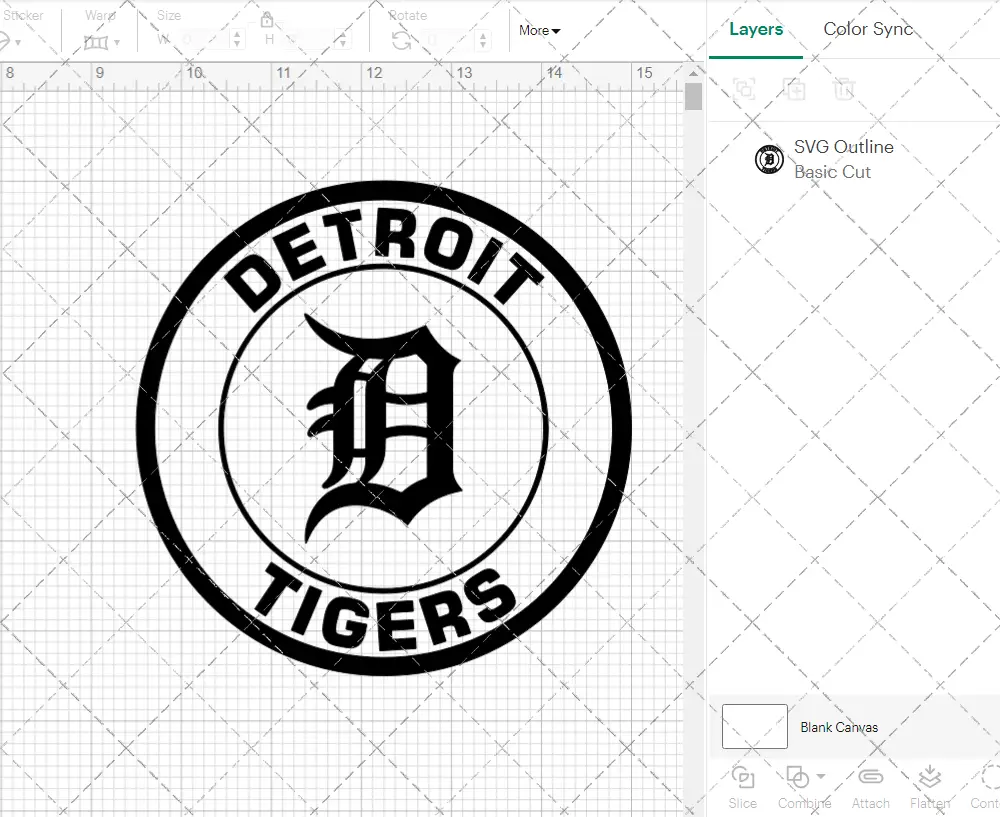Click the Blank Canvas color swatch
The width and height of the screenshot is (1000, 817).
point(753,727)
